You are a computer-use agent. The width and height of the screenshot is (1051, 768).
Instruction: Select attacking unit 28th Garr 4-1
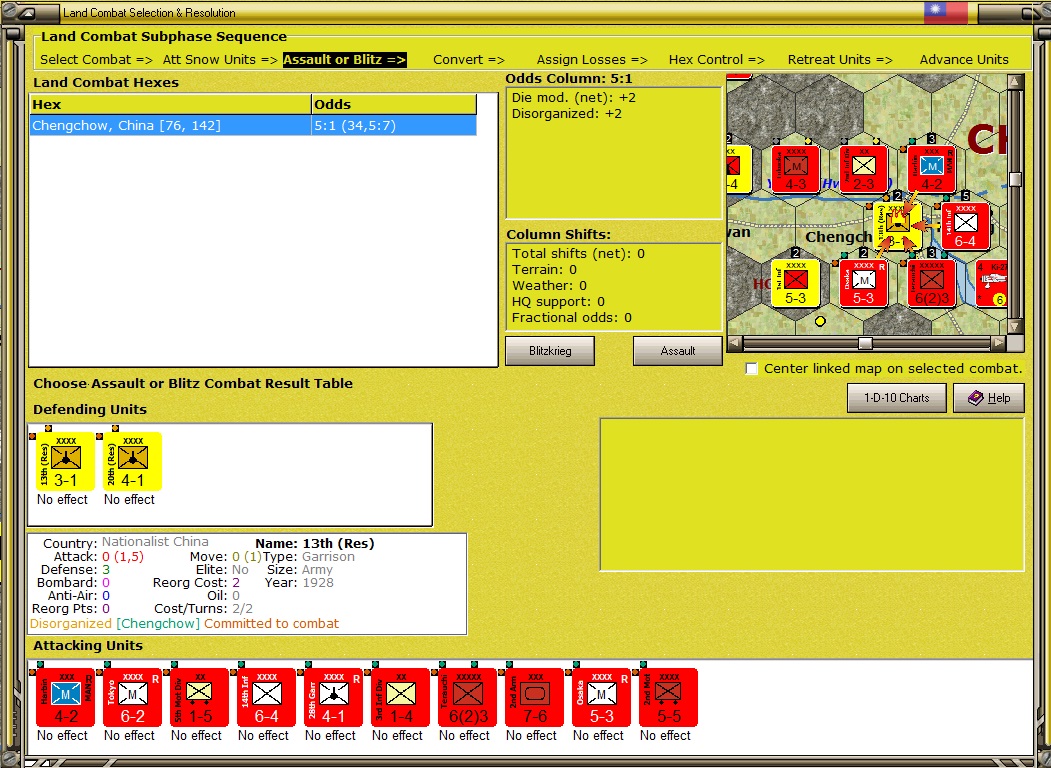click(x=333, y=698)
